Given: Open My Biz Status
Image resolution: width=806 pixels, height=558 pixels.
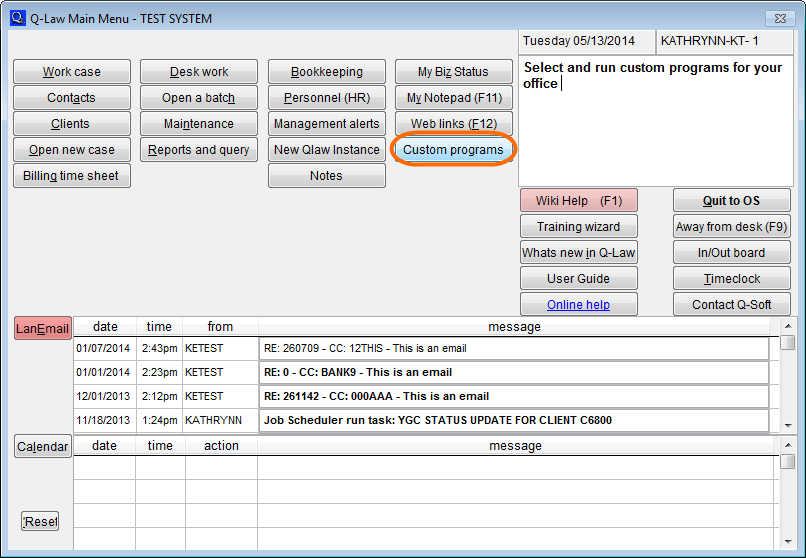Looking at the screenshot, I should tap(453, 71).
